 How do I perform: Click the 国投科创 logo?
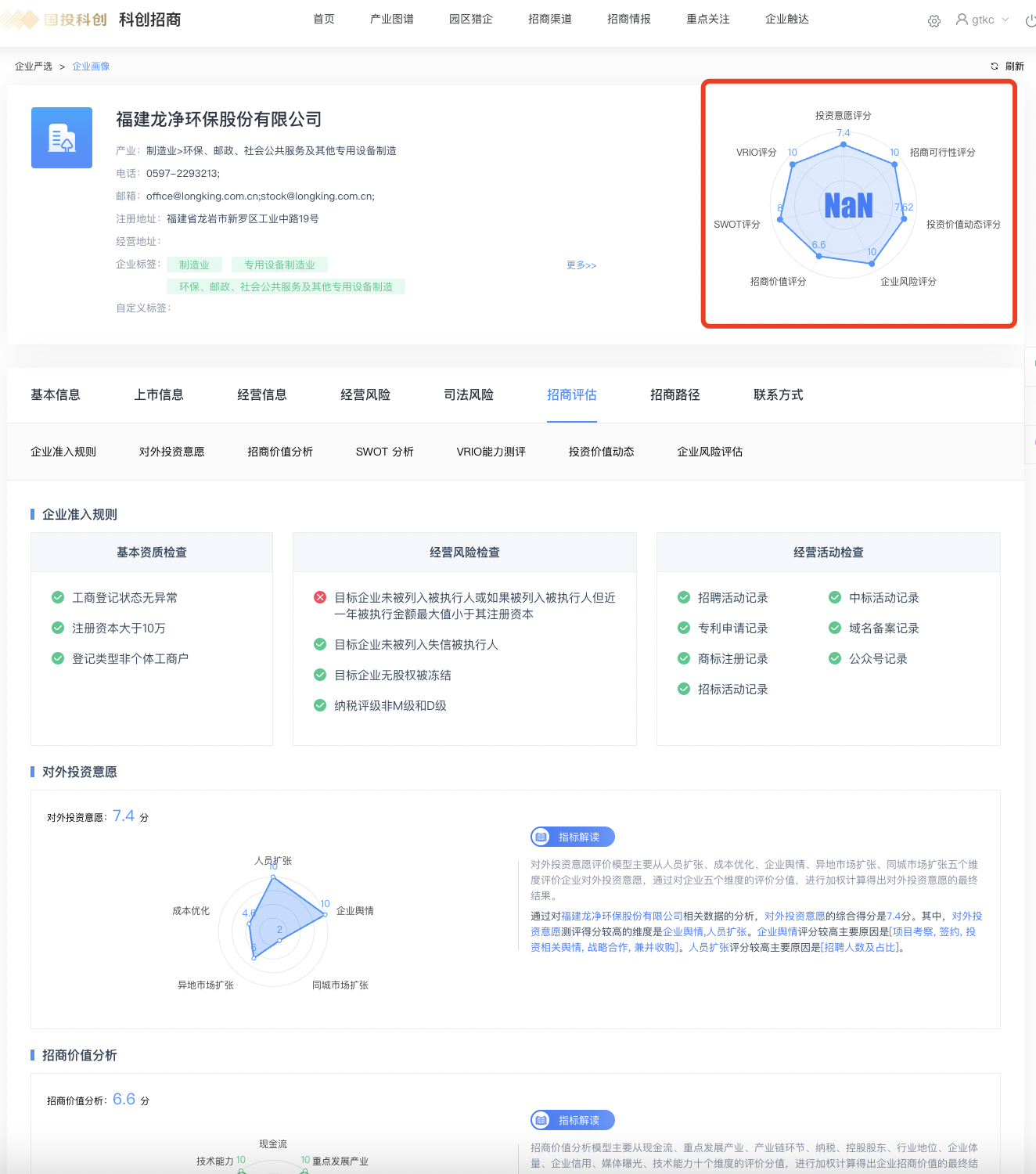click(x=53, y=20)
